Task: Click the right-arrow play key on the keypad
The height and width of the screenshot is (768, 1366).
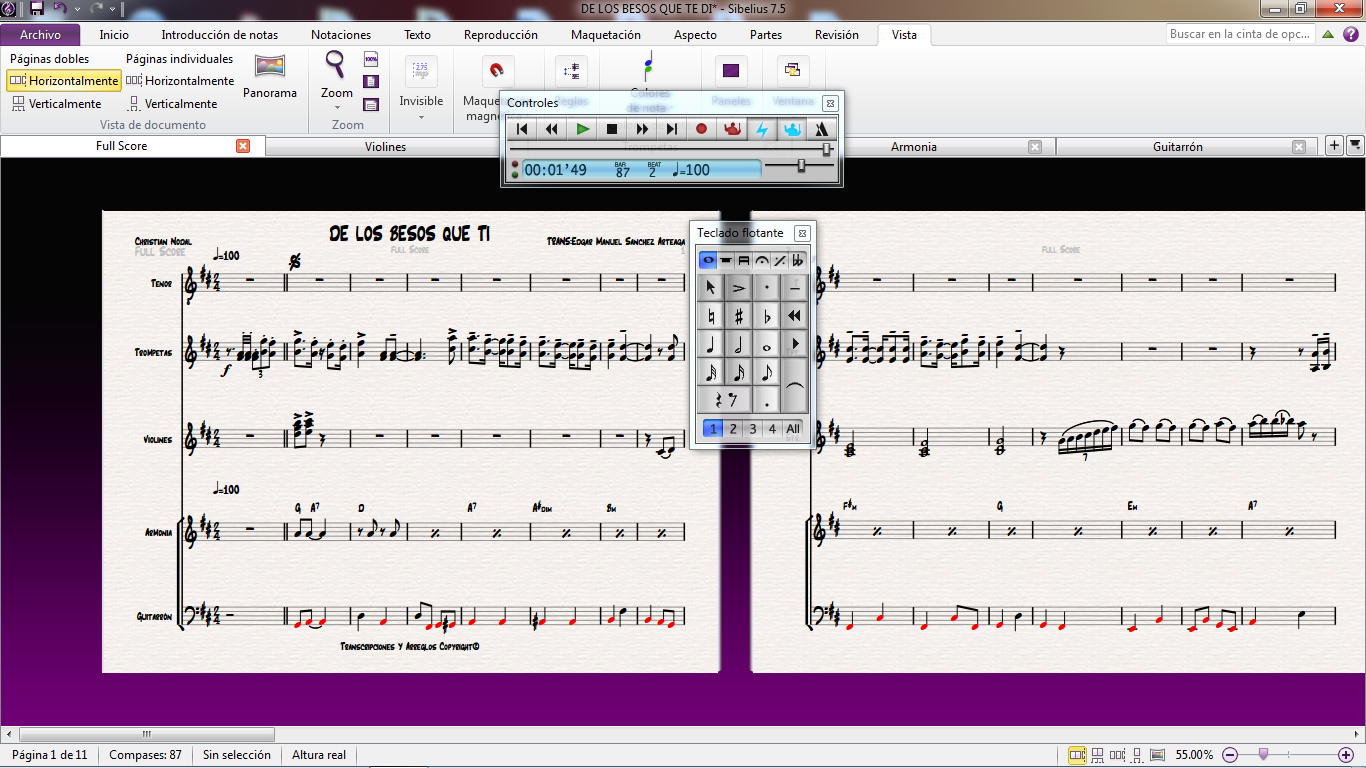Action: [x=794, y=346]
